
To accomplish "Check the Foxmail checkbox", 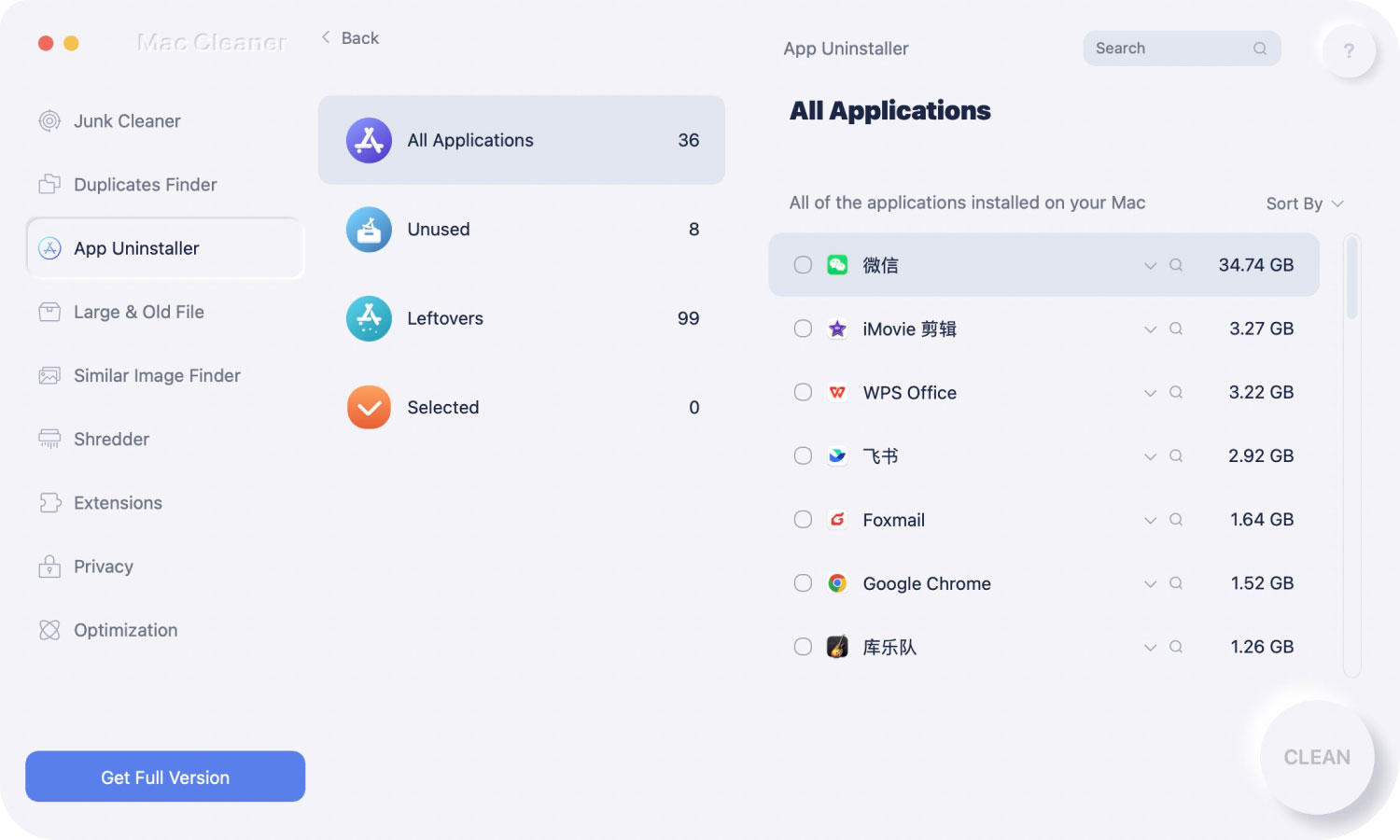I will (803, 519).
